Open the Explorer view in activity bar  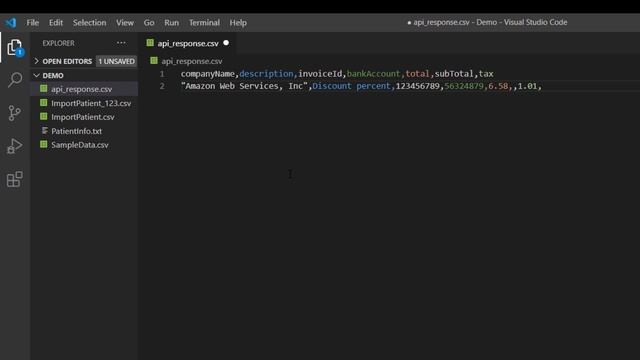15,48
